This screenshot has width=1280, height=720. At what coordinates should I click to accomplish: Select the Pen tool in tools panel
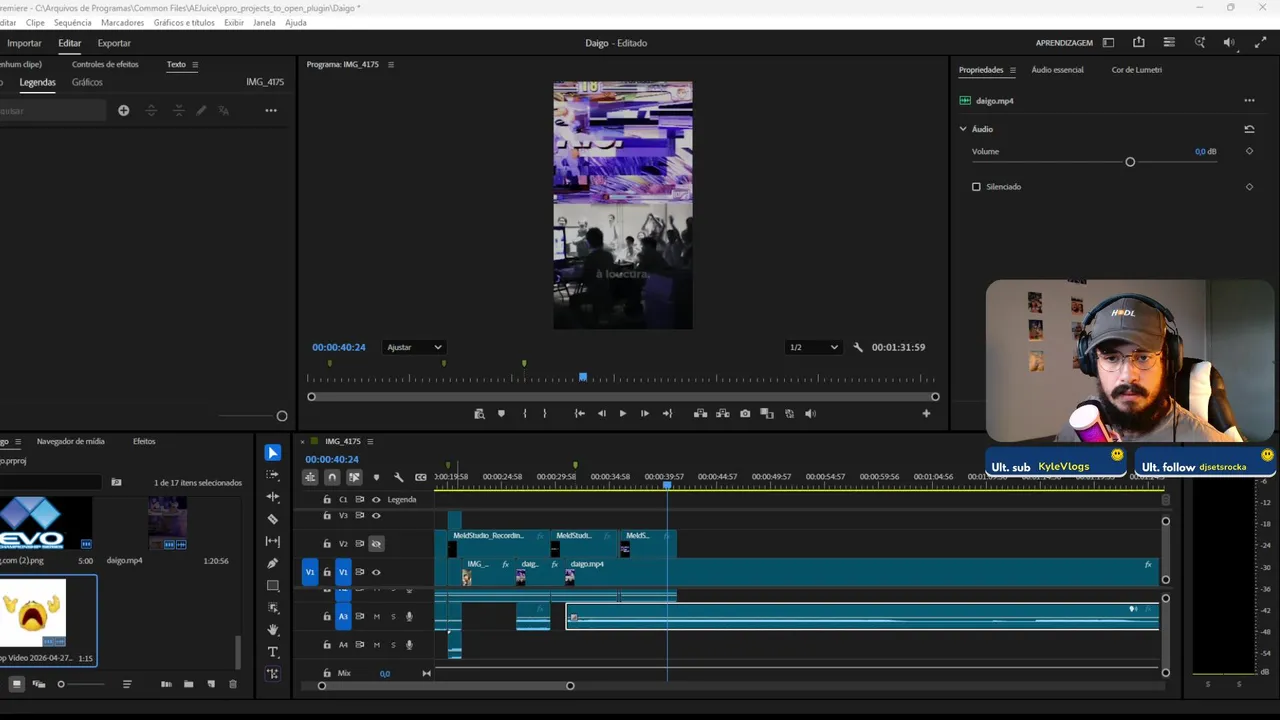pos(273,563)
